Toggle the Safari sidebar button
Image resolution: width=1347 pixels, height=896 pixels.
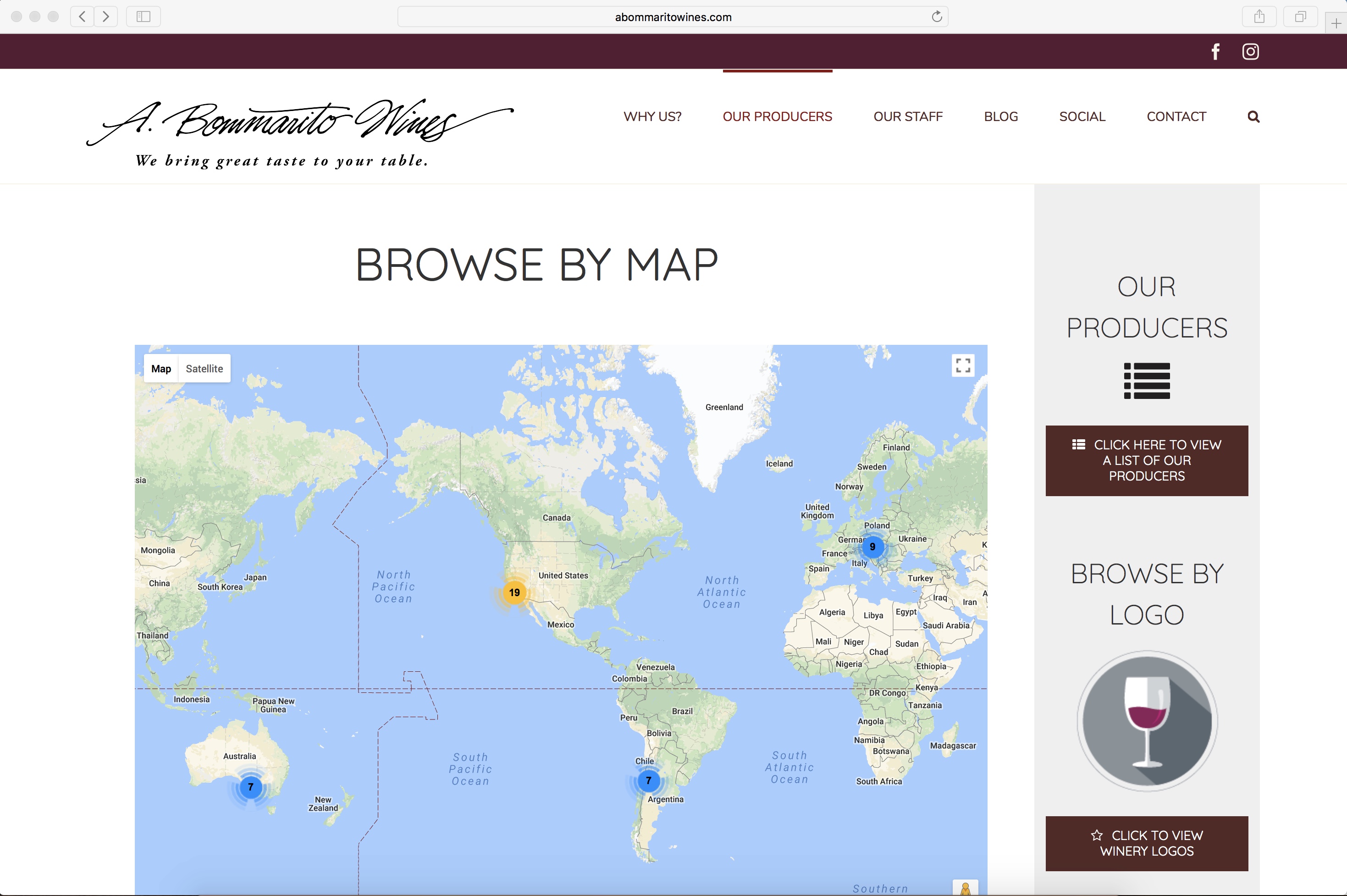tap(144, 17)
